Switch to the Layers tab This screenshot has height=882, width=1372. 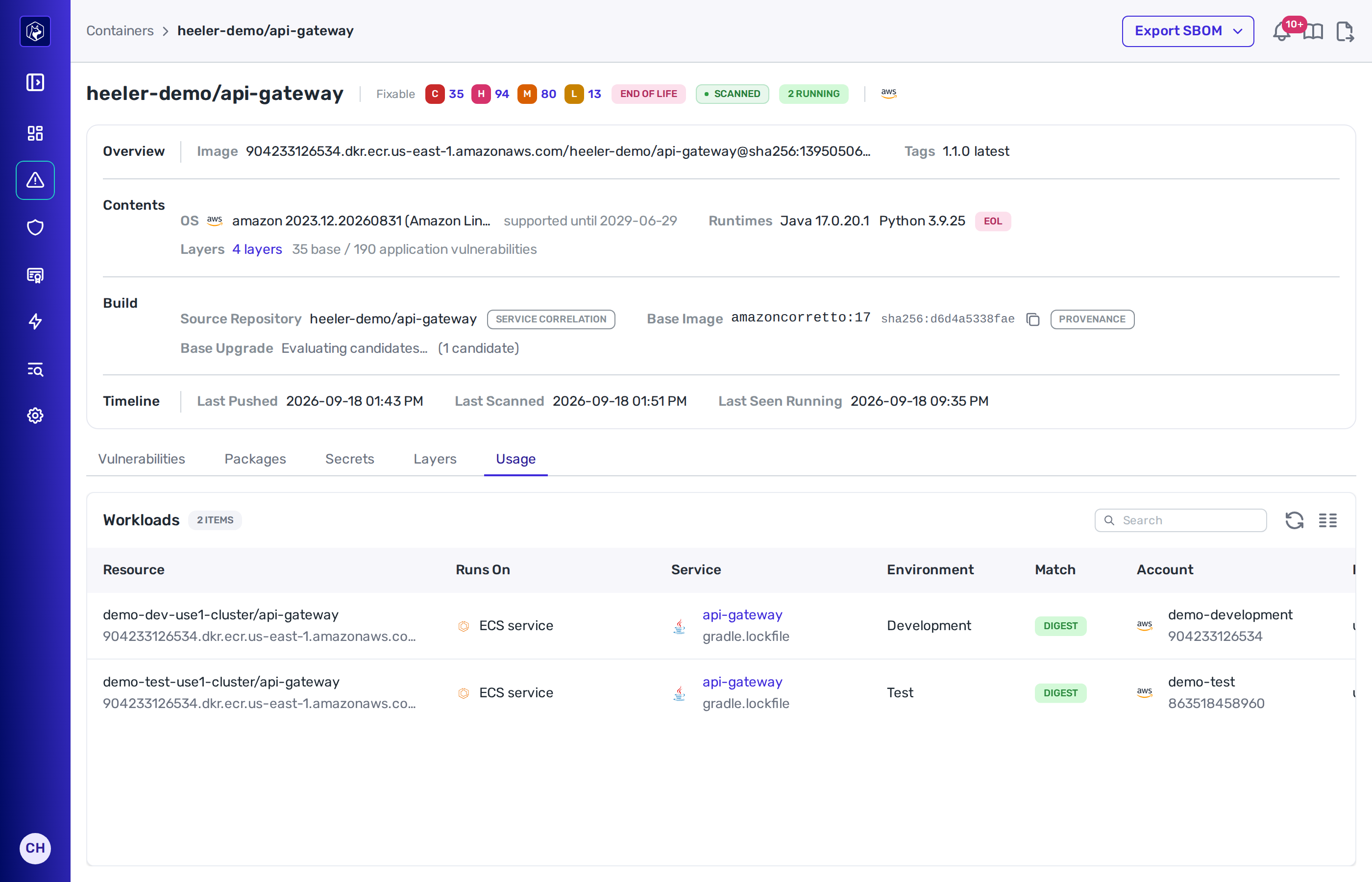coord(435,459)
